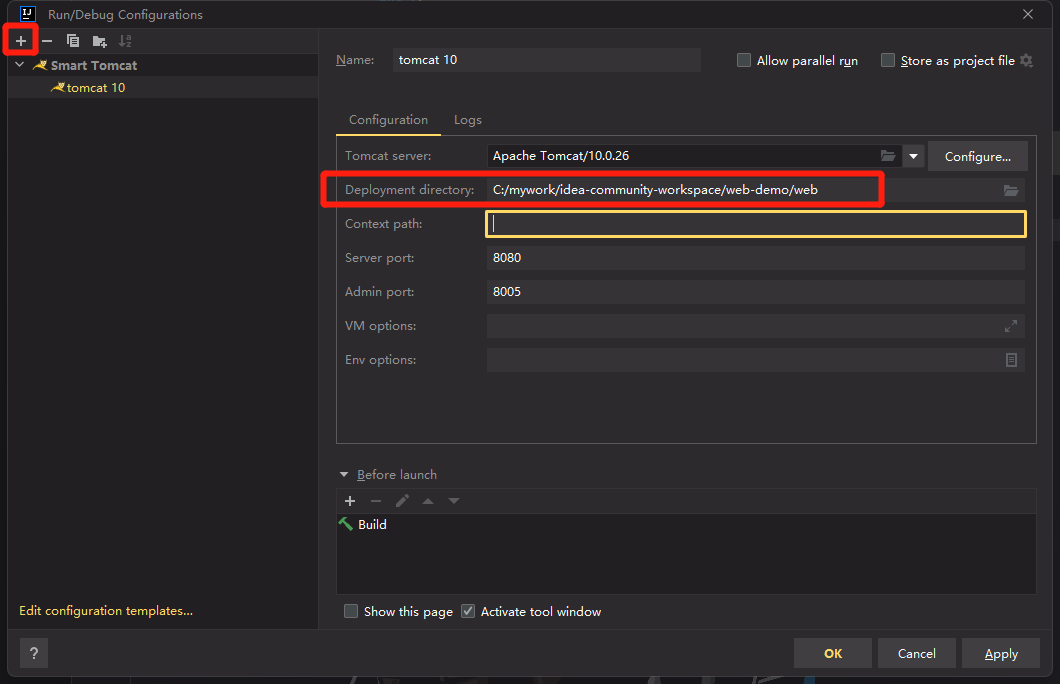
Task: Browse for Tomcat server folder
Action: [888, 156]
